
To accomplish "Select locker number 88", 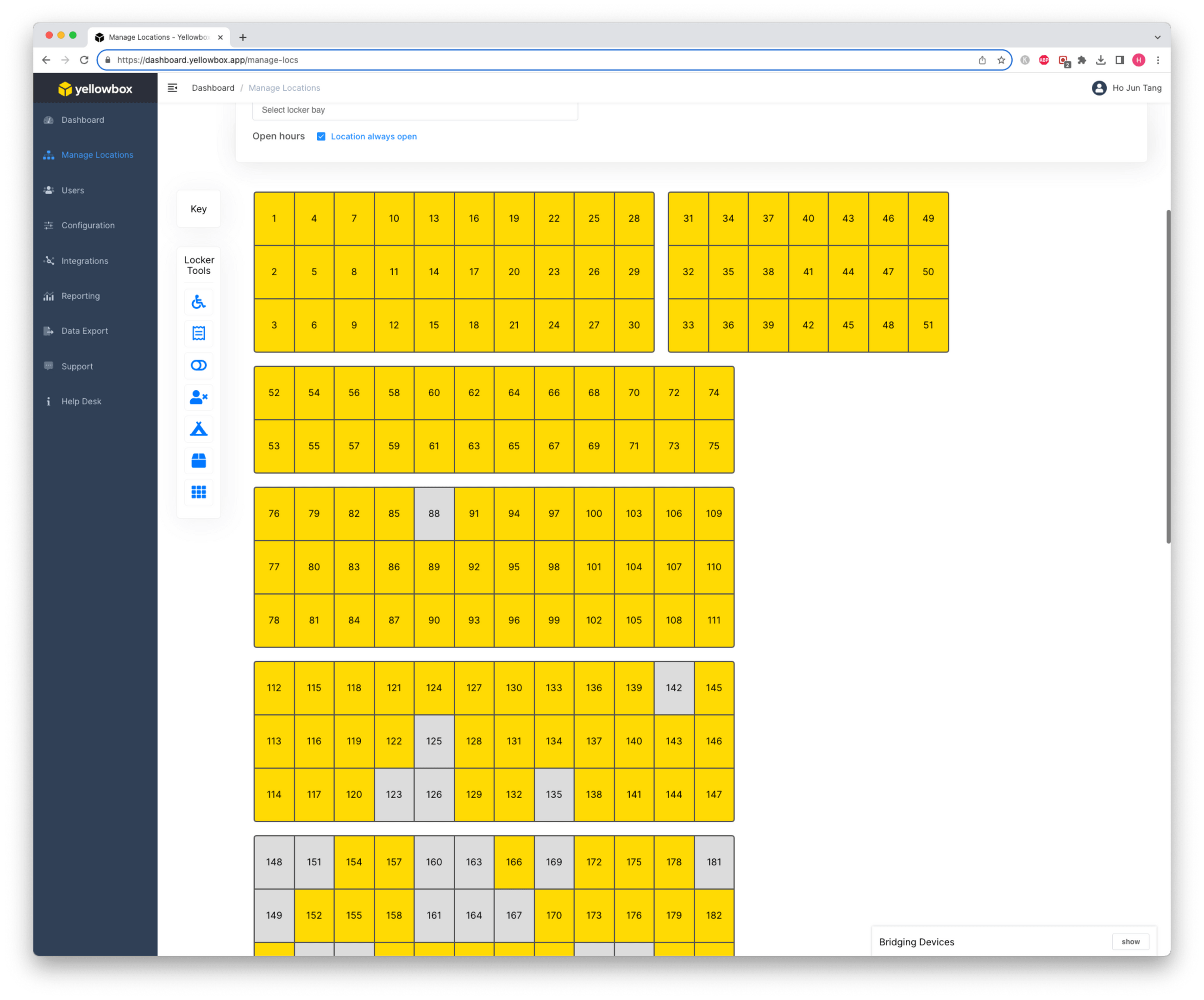I will pyautogui.click(x=434, y=513).
